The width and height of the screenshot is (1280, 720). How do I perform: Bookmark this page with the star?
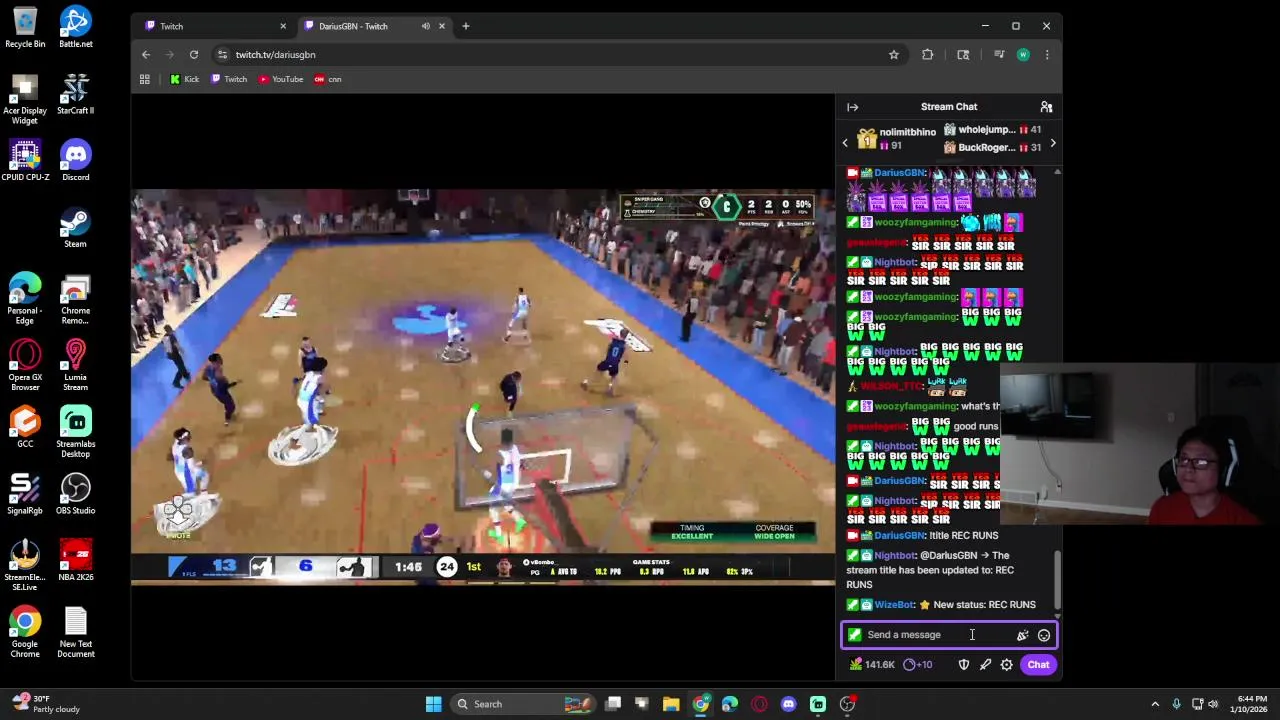894,55
